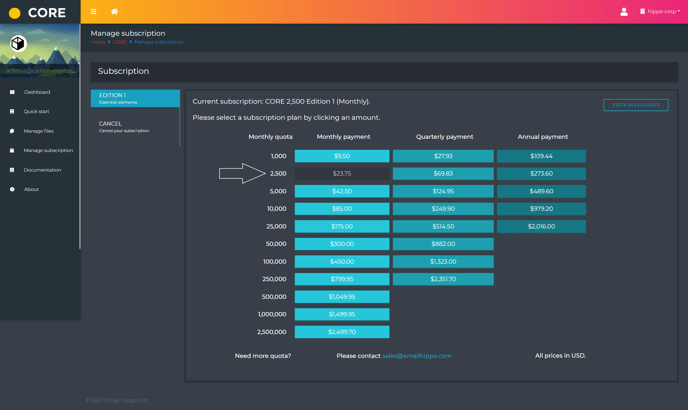The width and height of the screenshot is (688, 410).
Task: Choose the $124.95 quarterly plan
Action: [x=443, y=191]
